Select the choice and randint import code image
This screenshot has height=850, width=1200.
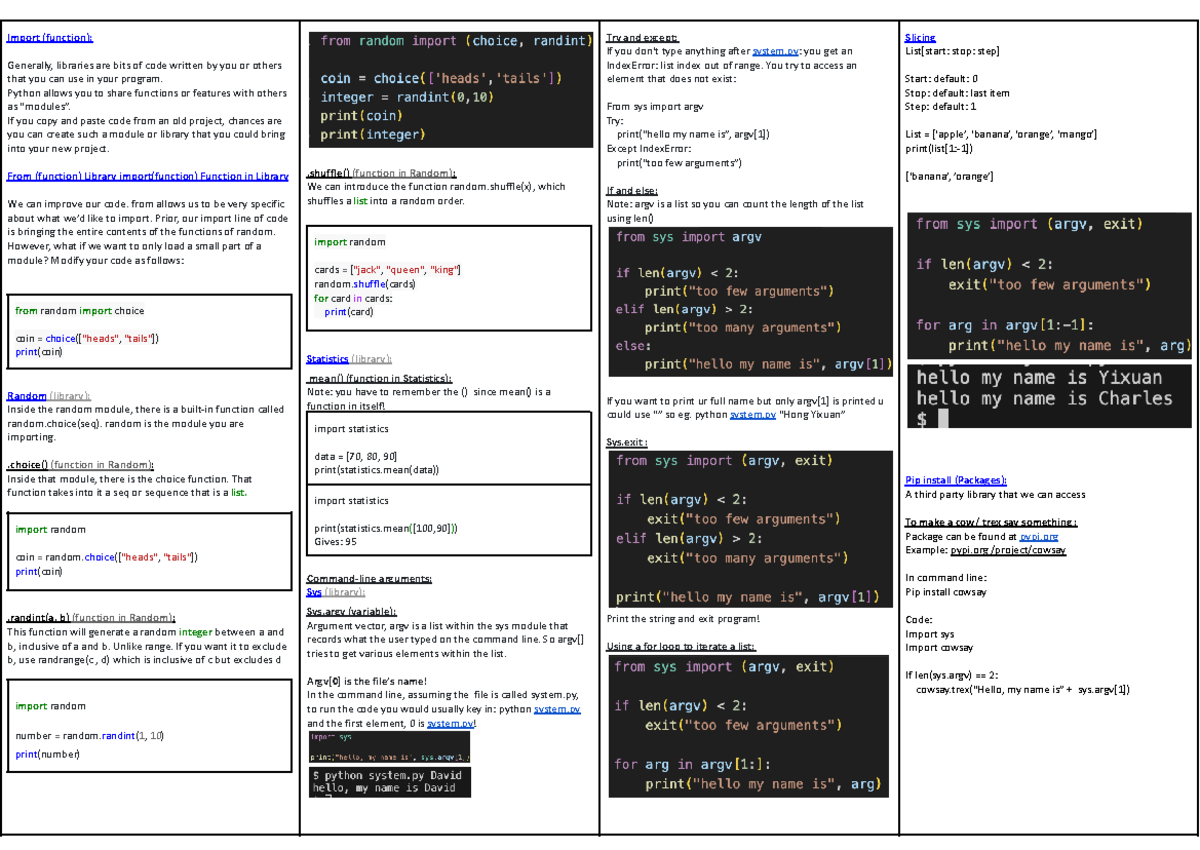click(449, 88)
